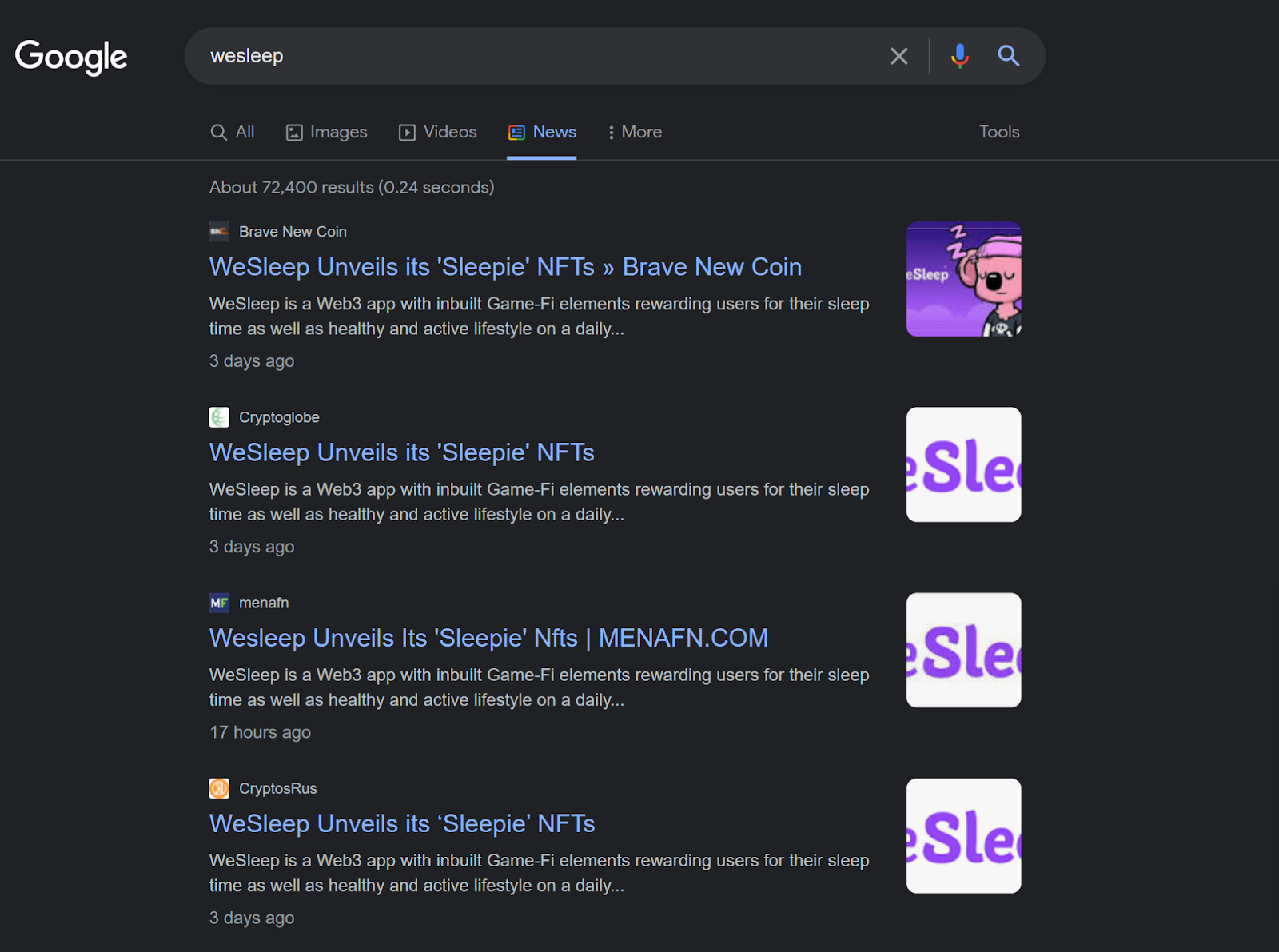Image resolution: width=1279 pixels, height=952 pixels.
Task: Open the CryptosRus article headline
Action: point(402,823)
